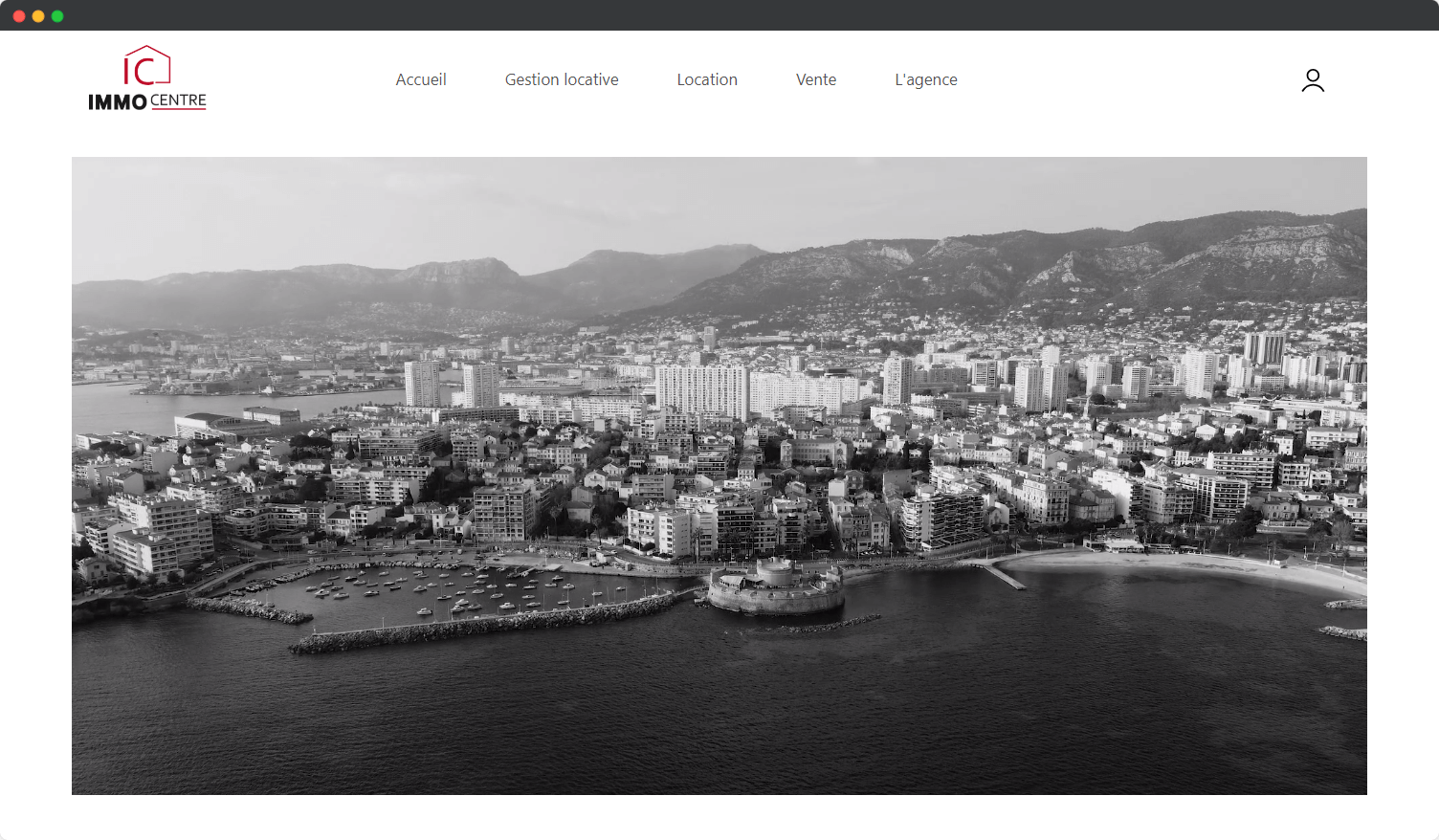Click the red close traffic-light button
The image size is (1439, 840).
[x=20, y=15]
